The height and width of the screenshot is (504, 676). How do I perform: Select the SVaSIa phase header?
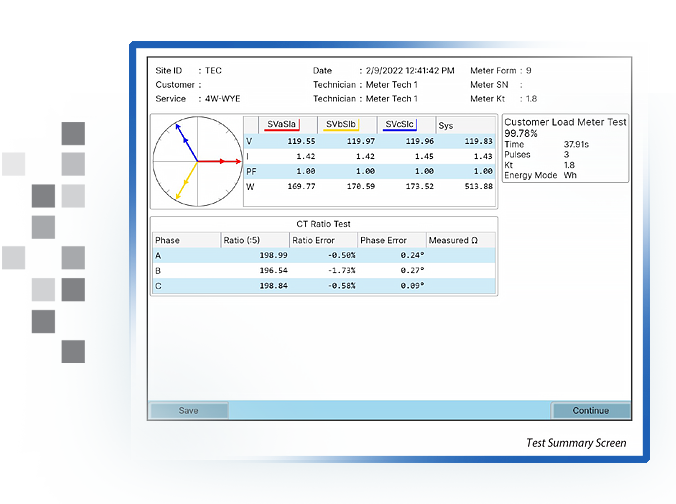click(282, 124)
